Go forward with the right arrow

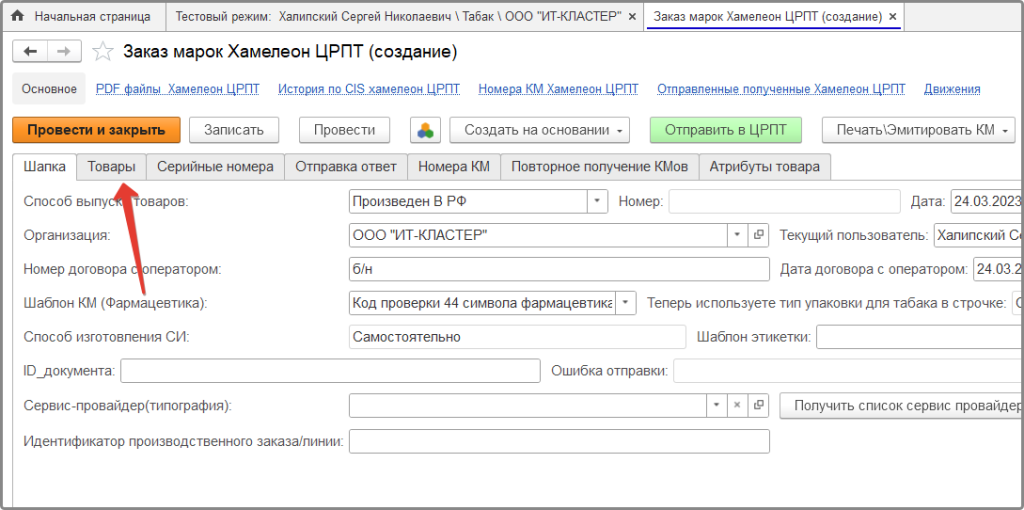[x=64, y=52]
